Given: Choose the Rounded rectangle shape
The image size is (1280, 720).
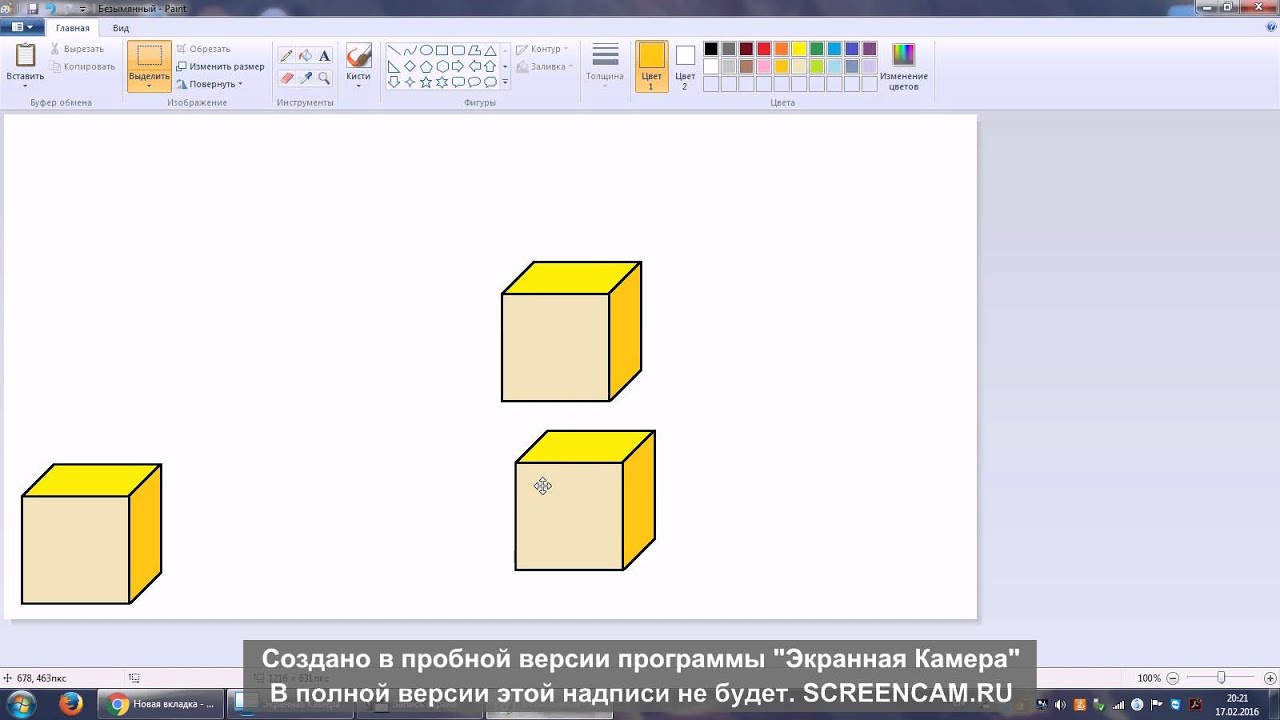Looking at the screenshot, I should click(458, 50).
